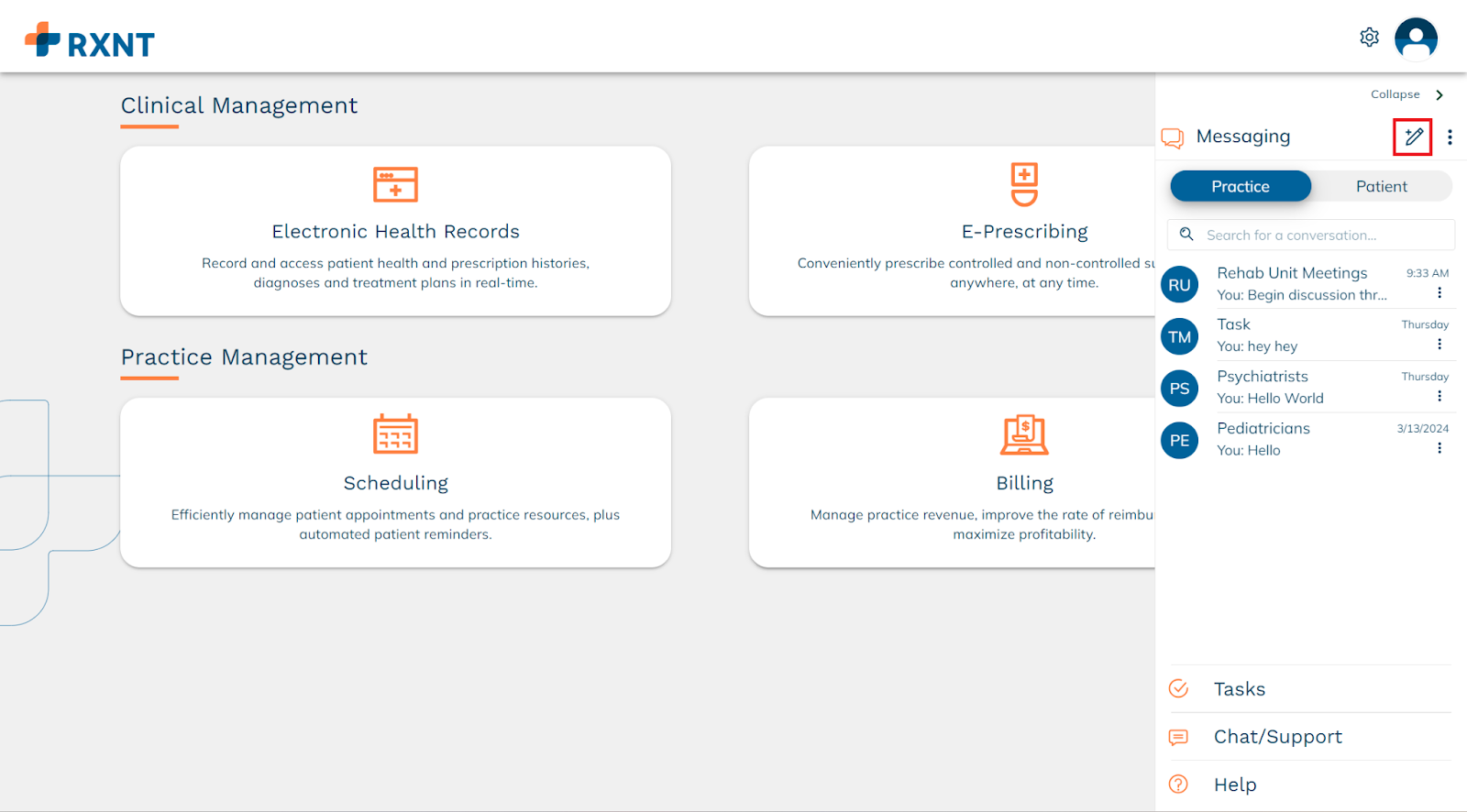Screen dimensions: 1467x812
Task: Click the Messaging panel title
Action: pos(1242,137)
